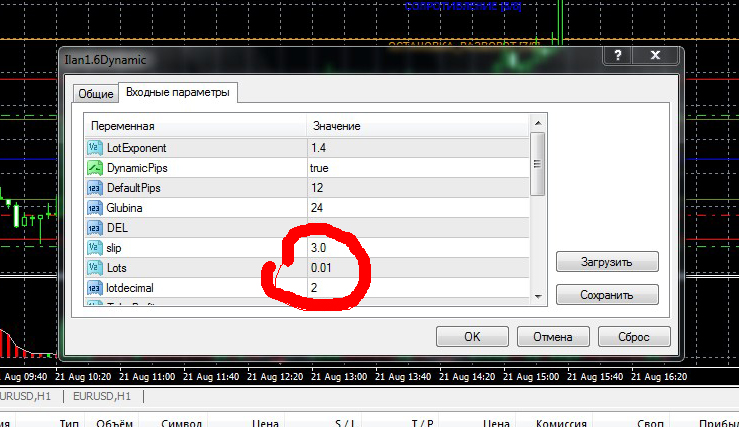Image resolution: width=739 pixels, height=427 pixels.
Task: Click the Отмена button
Action: pyautogui.click(x=553, y=337)
